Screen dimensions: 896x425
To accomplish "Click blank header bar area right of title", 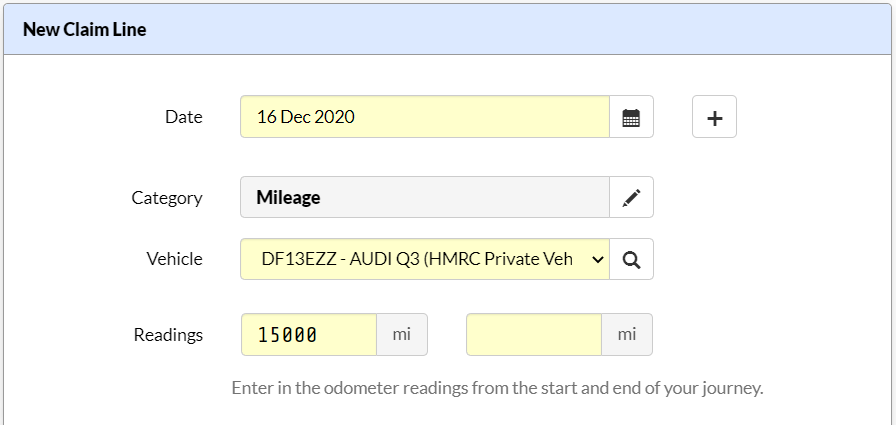I will point(514,30).
